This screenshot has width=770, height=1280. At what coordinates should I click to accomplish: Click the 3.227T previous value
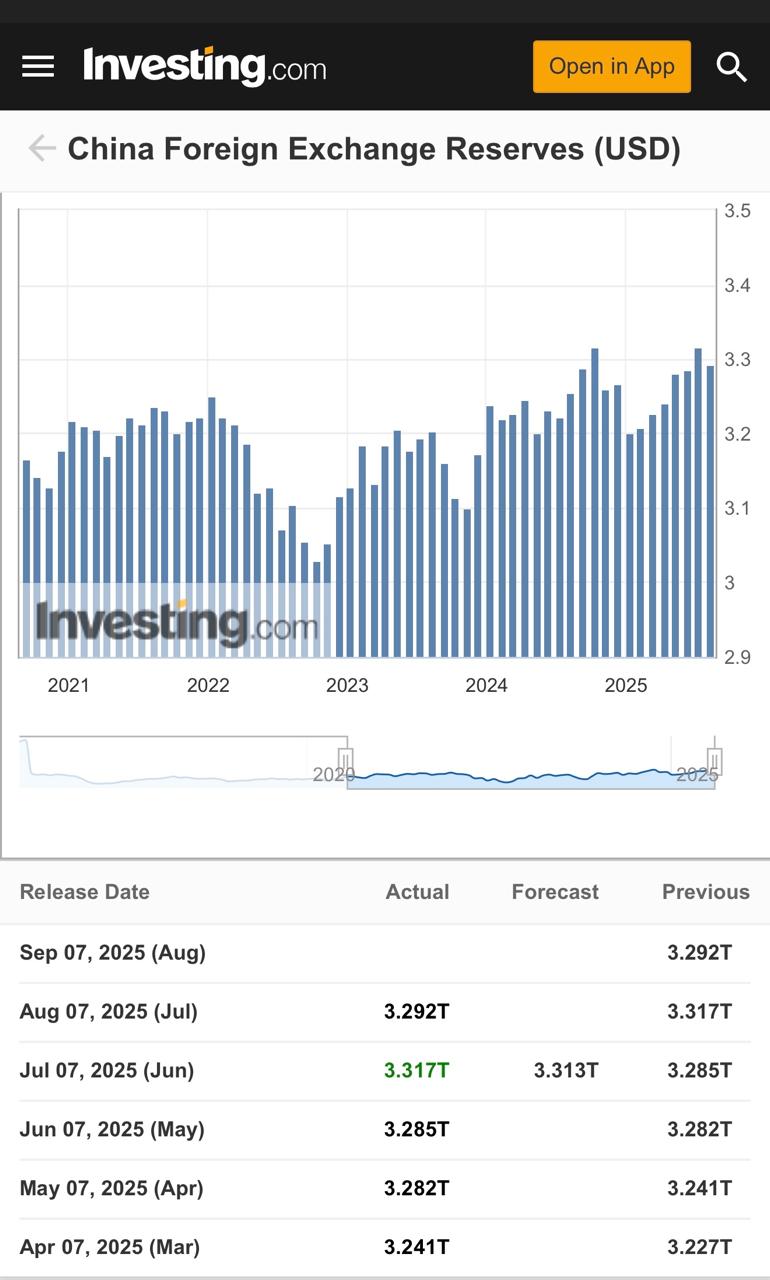point(700,1248)
